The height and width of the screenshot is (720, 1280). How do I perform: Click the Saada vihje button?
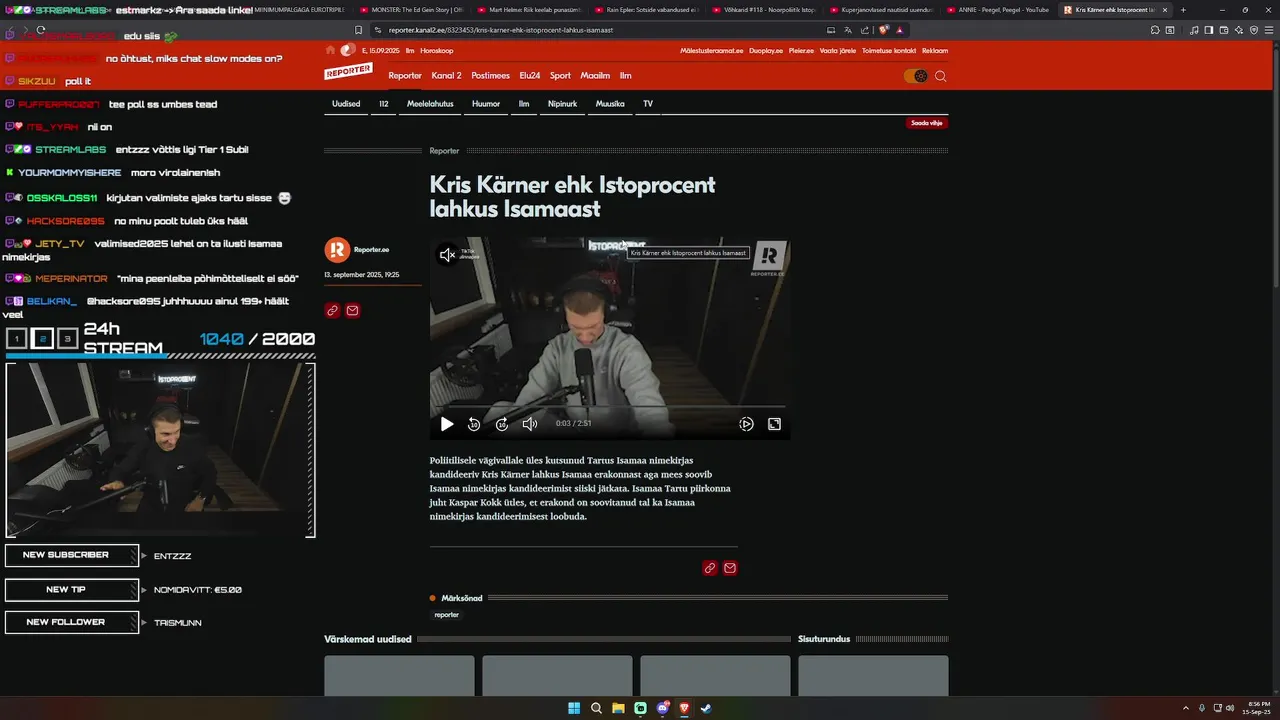click(x=927, y=123)
